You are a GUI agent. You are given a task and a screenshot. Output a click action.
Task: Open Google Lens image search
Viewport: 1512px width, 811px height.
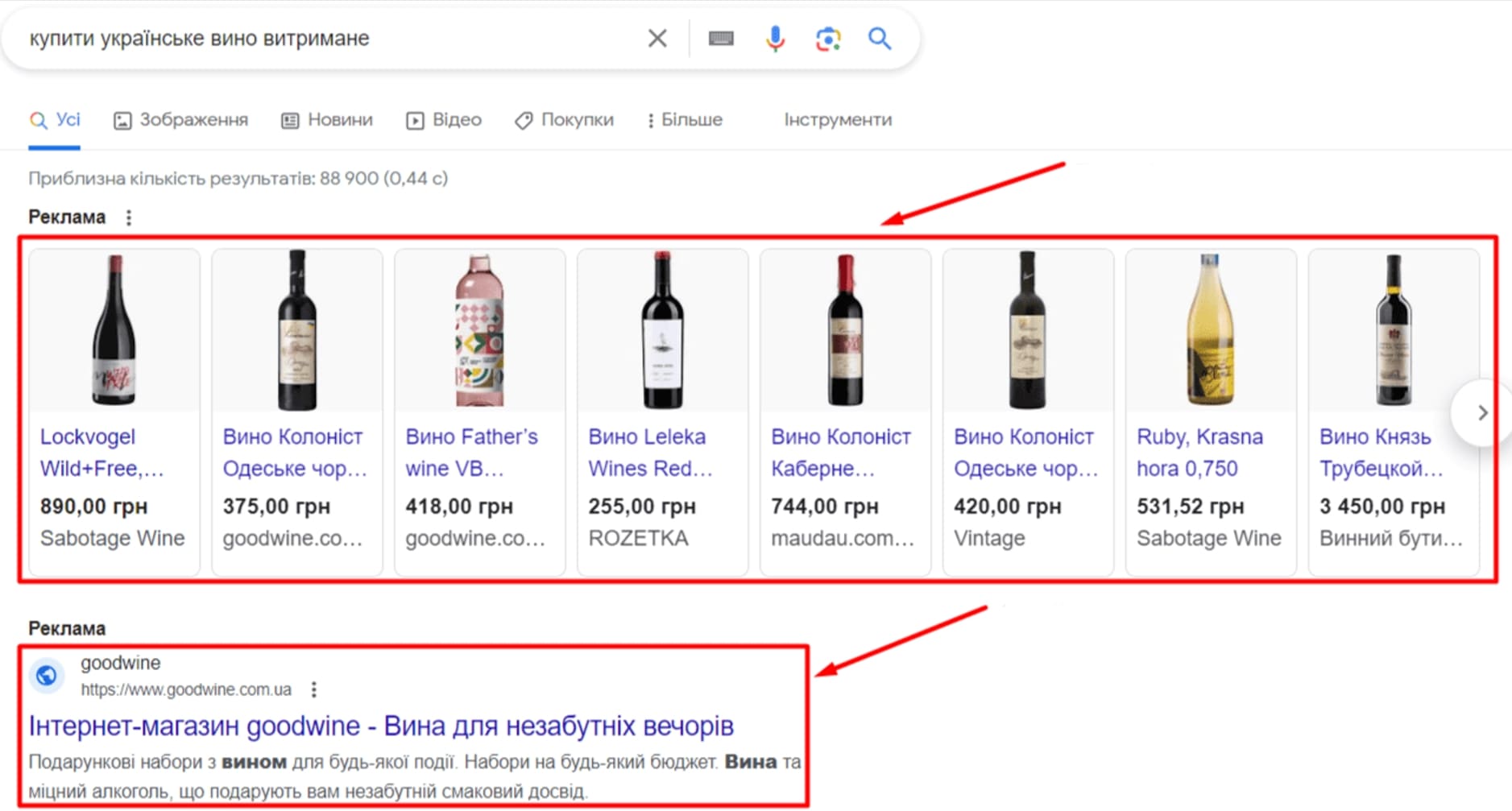coord(827,38)
